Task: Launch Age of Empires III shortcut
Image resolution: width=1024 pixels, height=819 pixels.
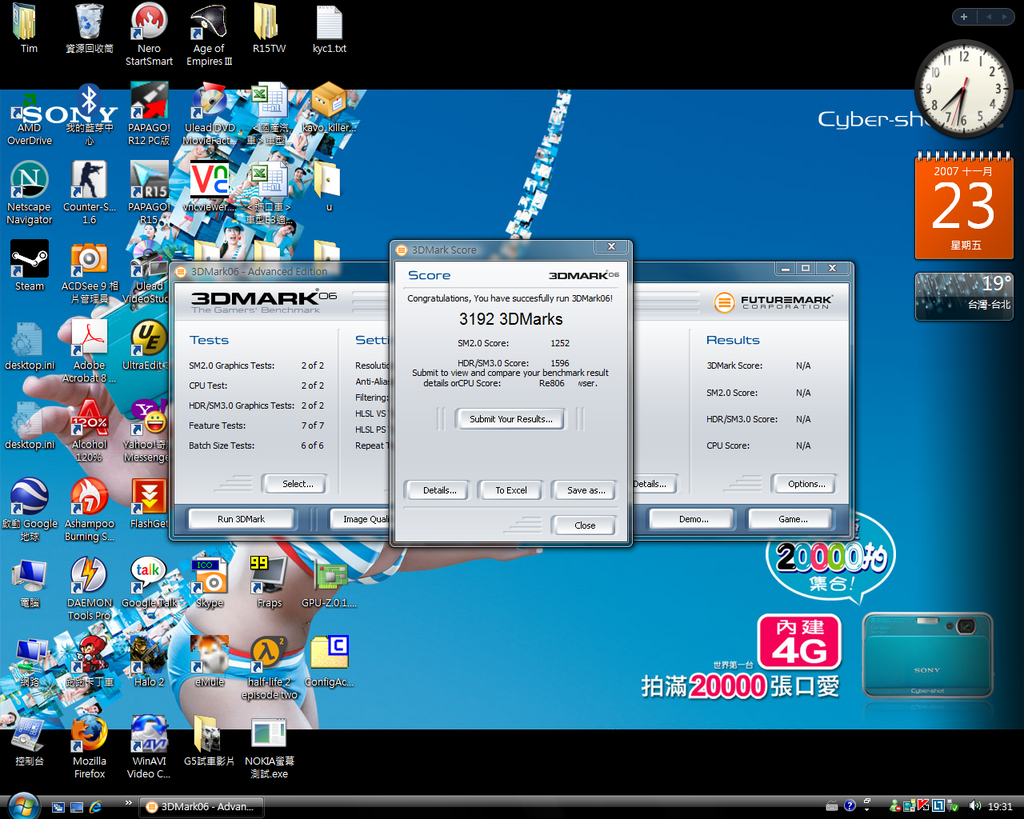Action: [209, 34]
